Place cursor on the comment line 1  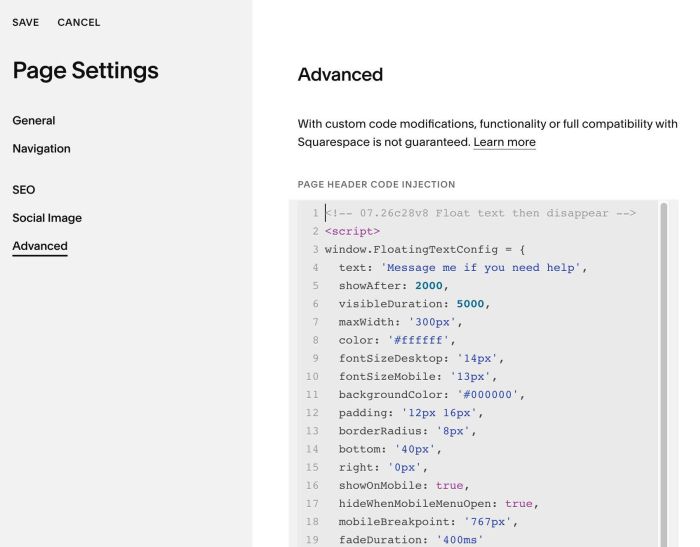coord(480,213)
